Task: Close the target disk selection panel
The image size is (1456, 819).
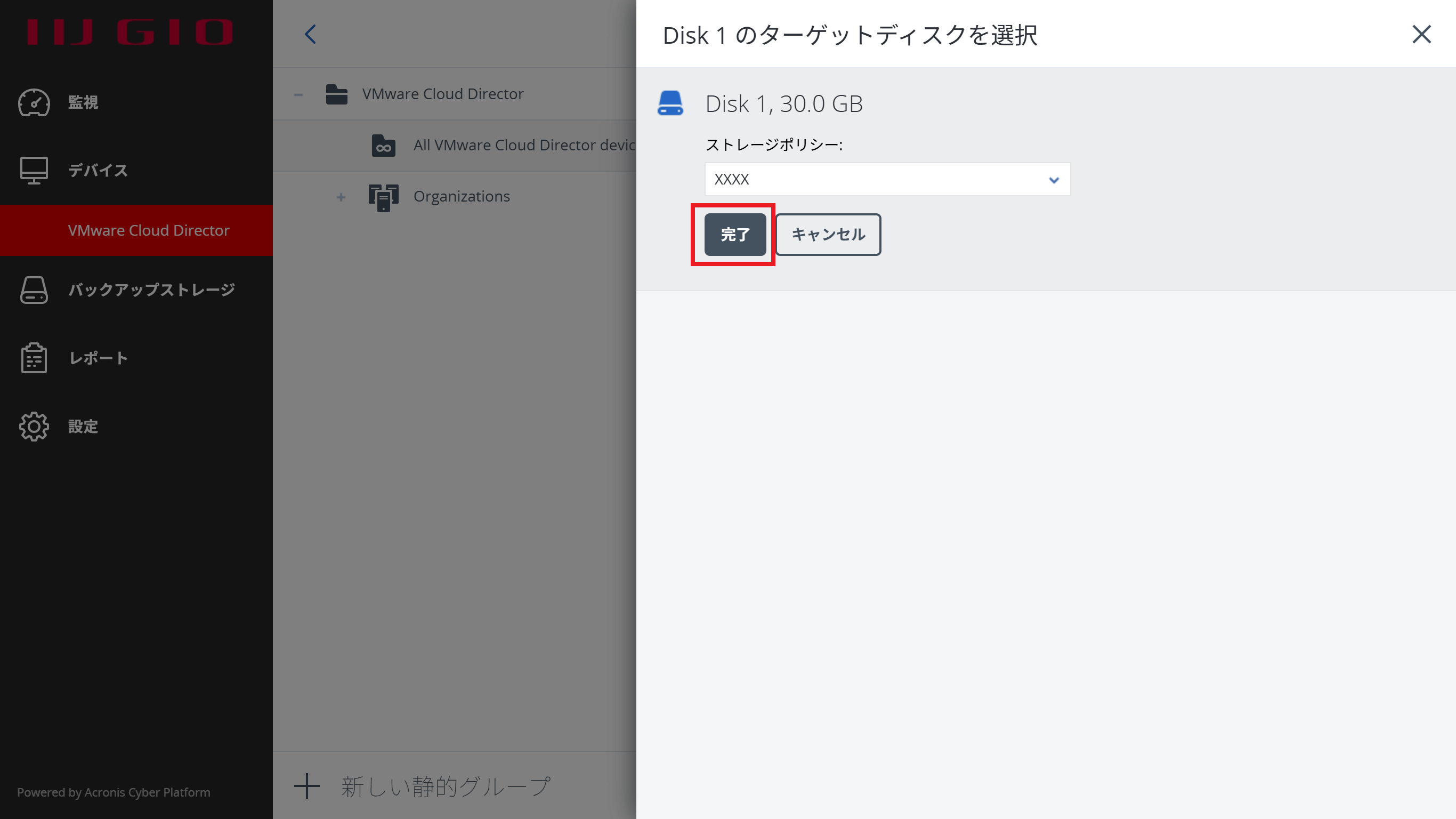Action: [1421, 34]
